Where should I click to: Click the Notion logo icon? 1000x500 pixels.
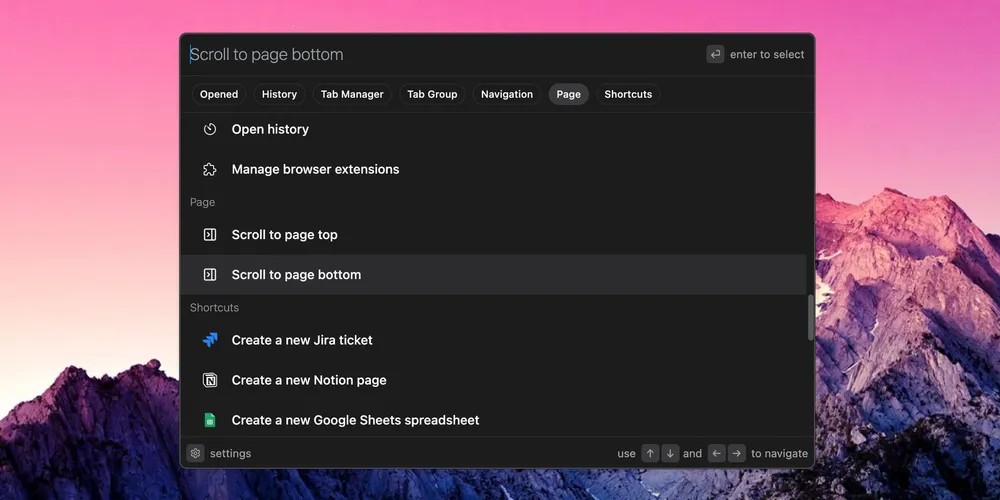point(210,380)
